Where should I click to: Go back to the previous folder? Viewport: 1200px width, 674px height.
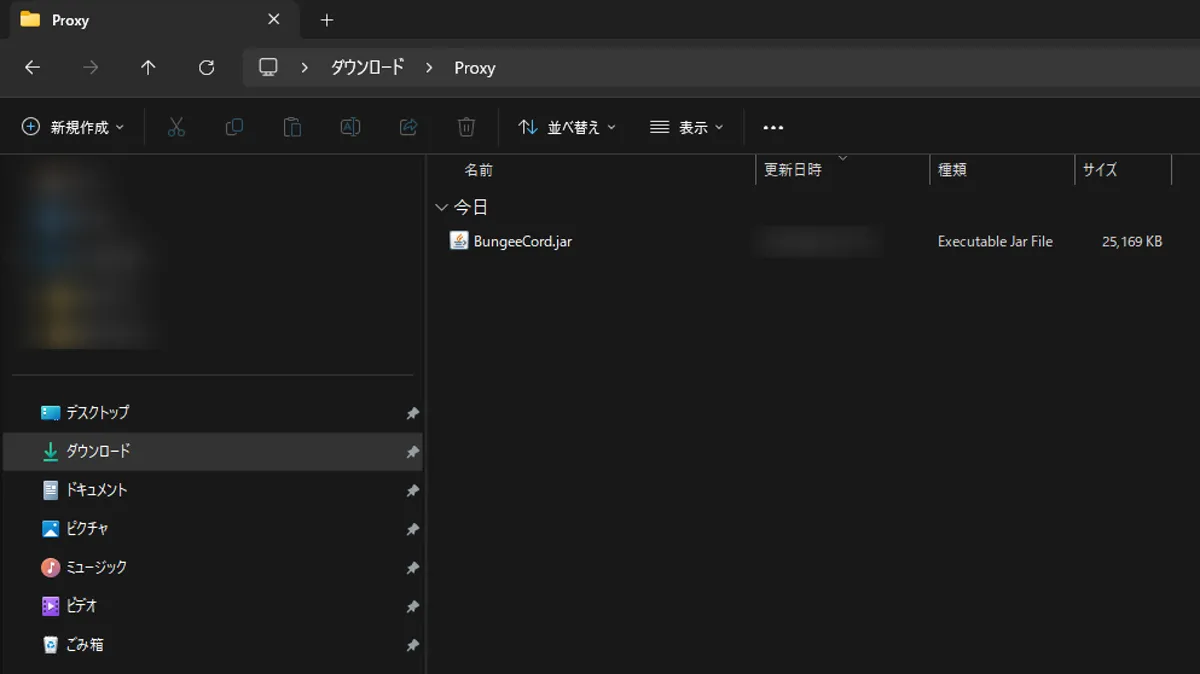[32, 68]
